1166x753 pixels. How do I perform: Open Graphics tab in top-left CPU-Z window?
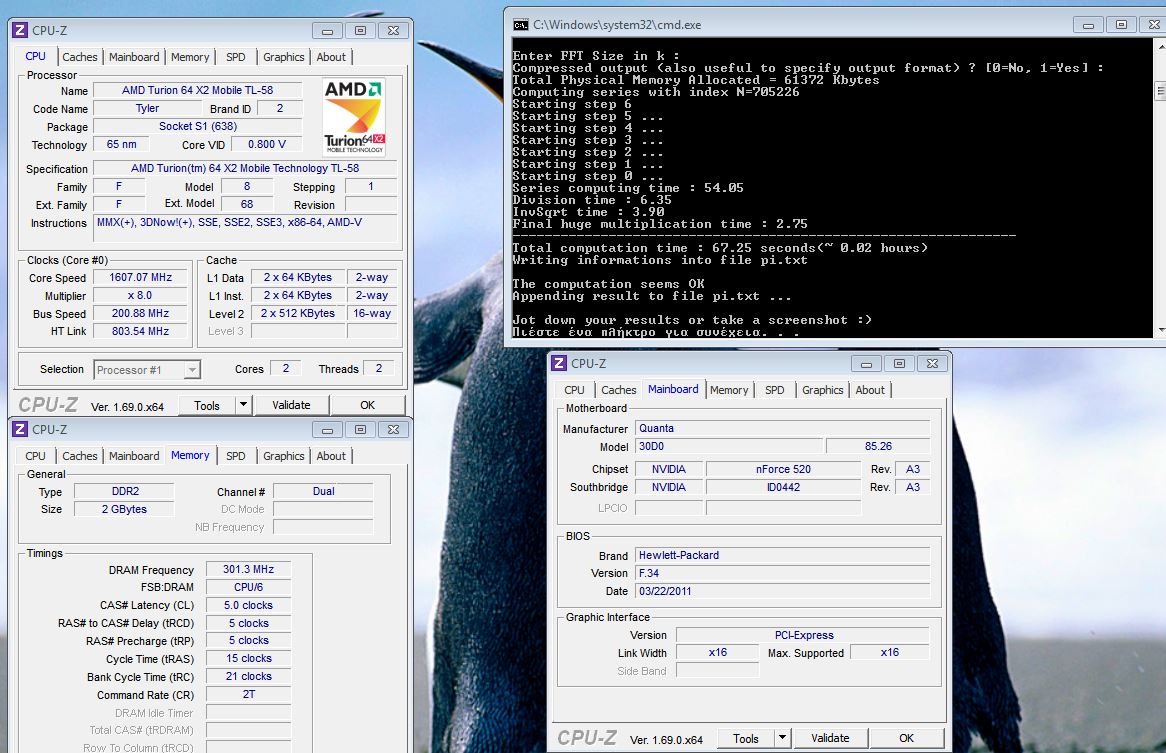(283, 57)
